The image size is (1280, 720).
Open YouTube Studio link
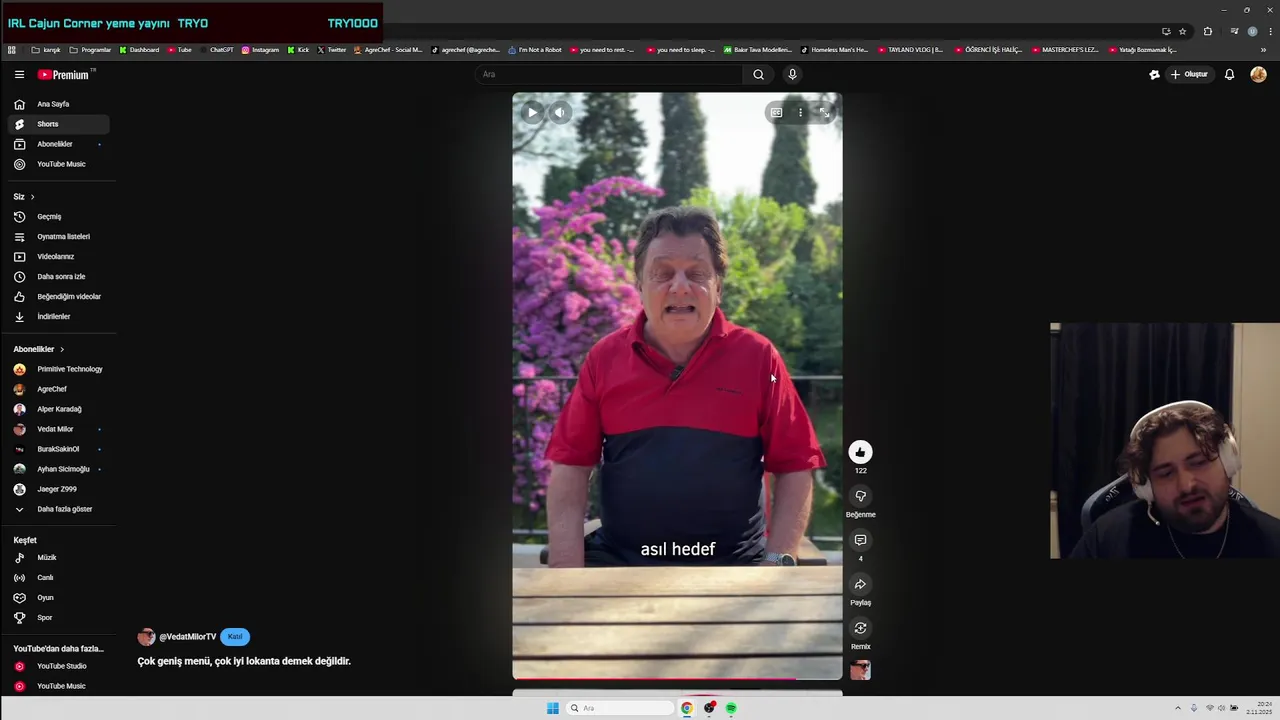click(x=59, y=666)
